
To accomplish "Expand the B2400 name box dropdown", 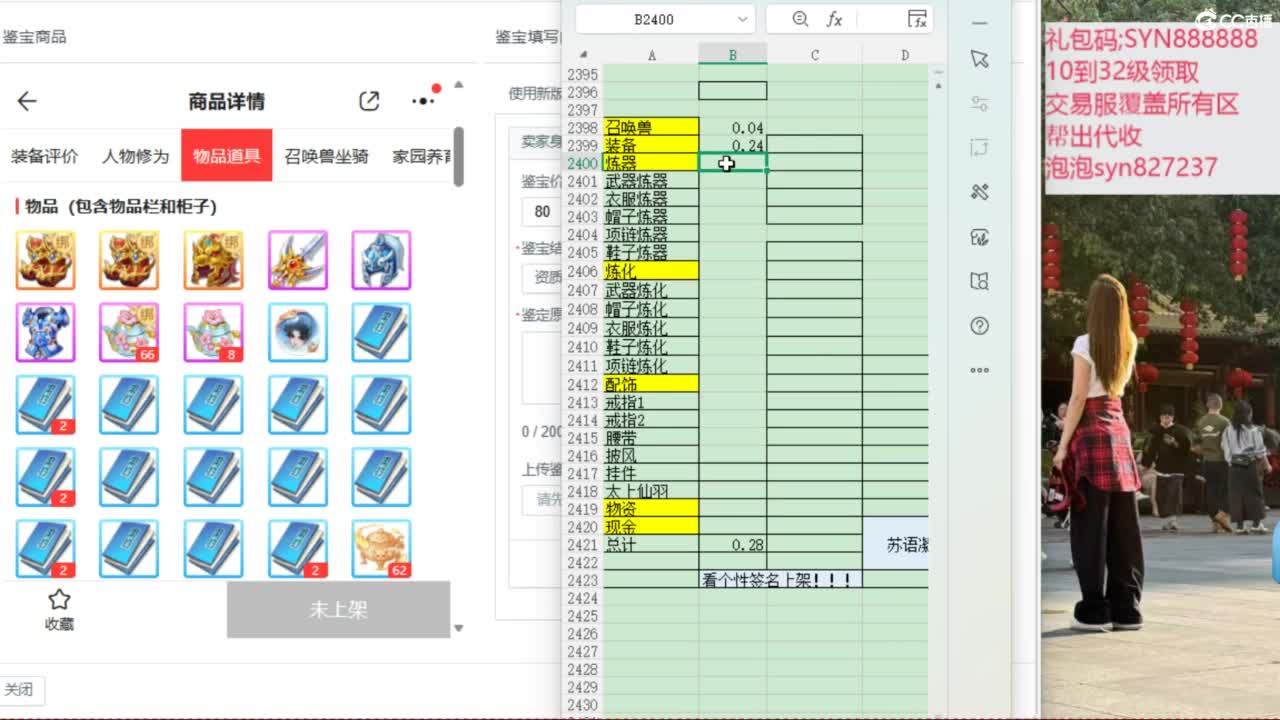I will point(742,19).
